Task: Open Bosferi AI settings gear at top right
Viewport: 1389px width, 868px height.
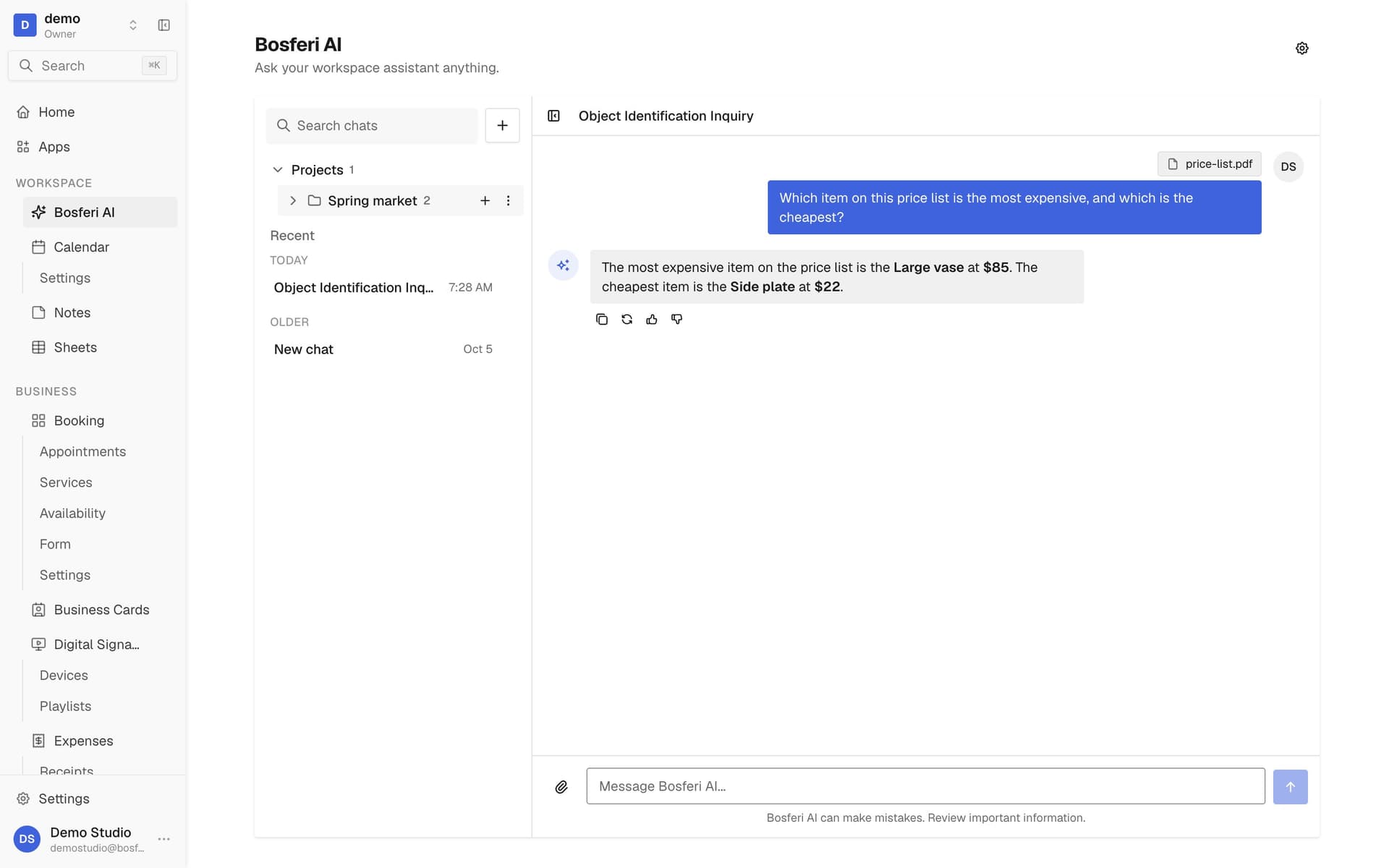Action: (1301, 48)
